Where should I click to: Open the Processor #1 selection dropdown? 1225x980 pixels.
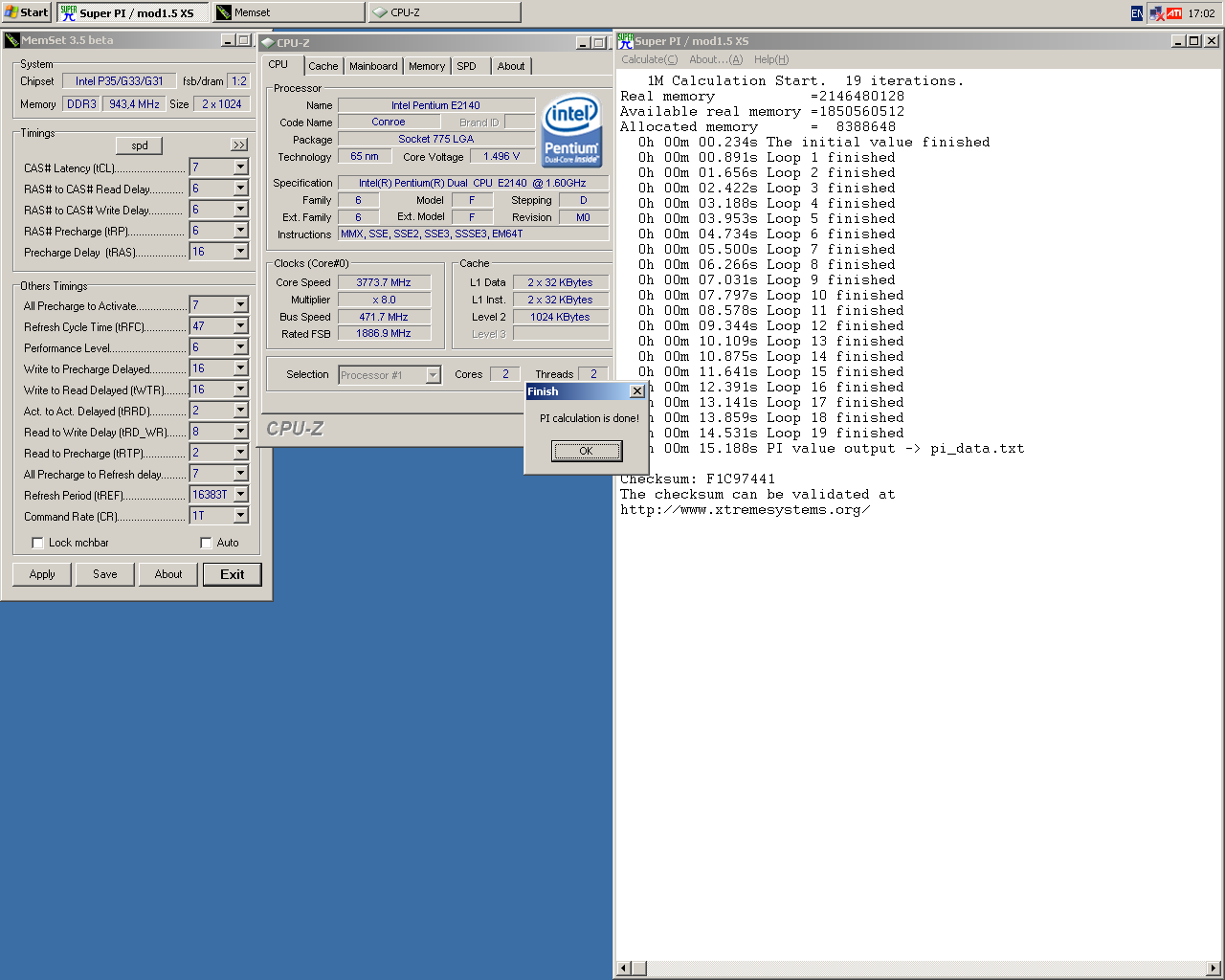pyautogui.click(x=434, y=375)
